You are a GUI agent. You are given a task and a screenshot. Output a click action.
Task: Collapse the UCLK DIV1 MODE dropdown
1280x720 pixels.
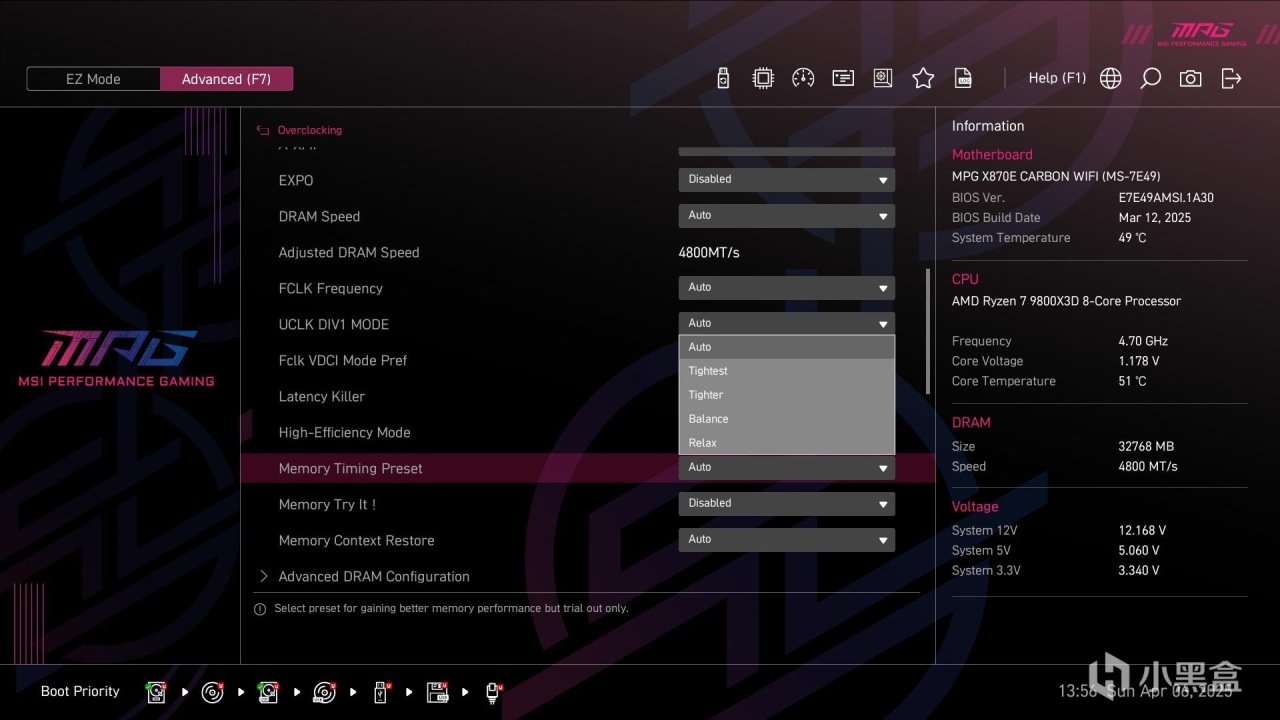[x=787, y=323]
